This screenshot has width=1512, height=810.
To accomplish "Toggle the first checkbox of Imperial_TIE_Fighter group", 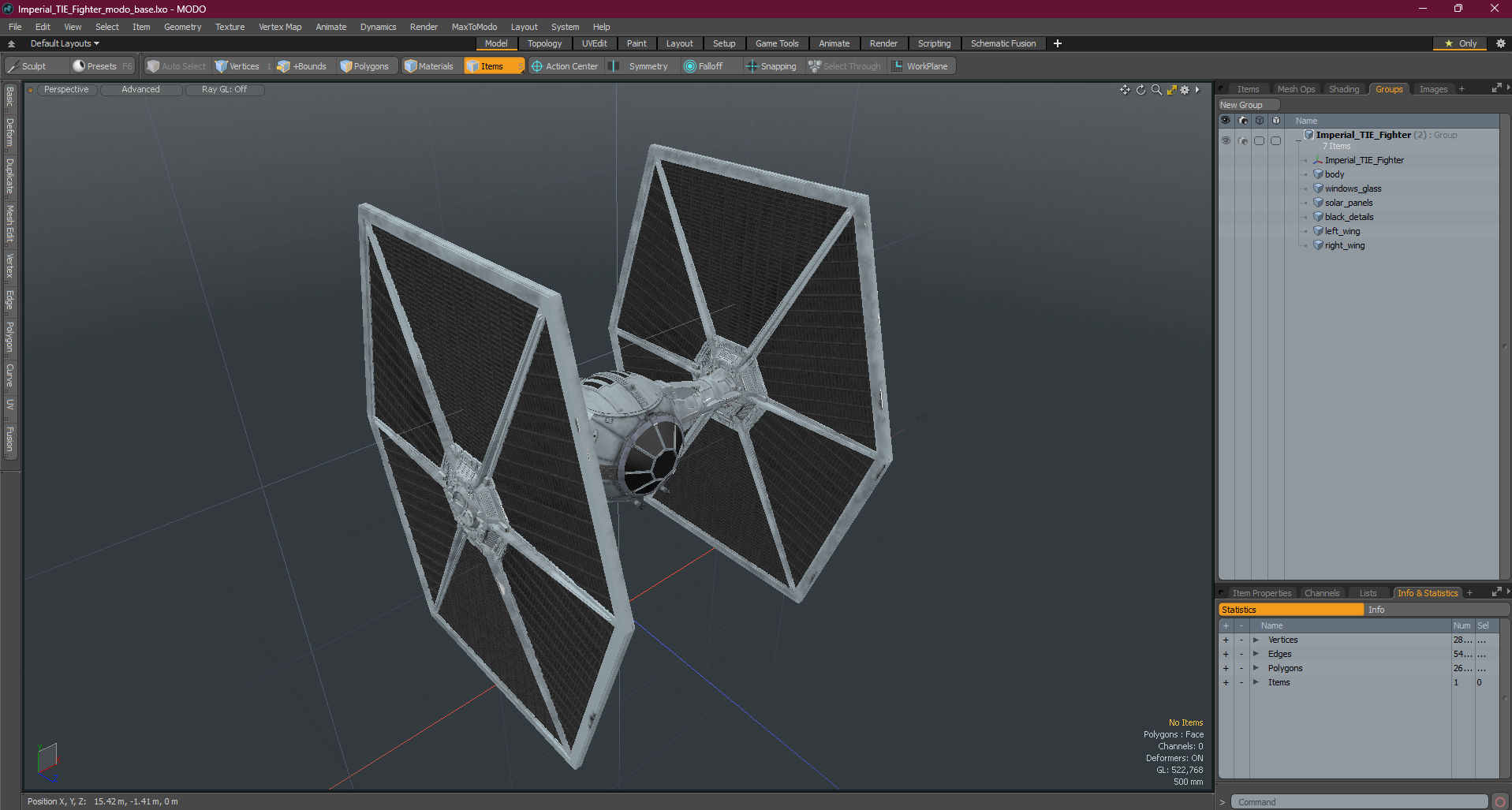I will (x=1260, y=141).
